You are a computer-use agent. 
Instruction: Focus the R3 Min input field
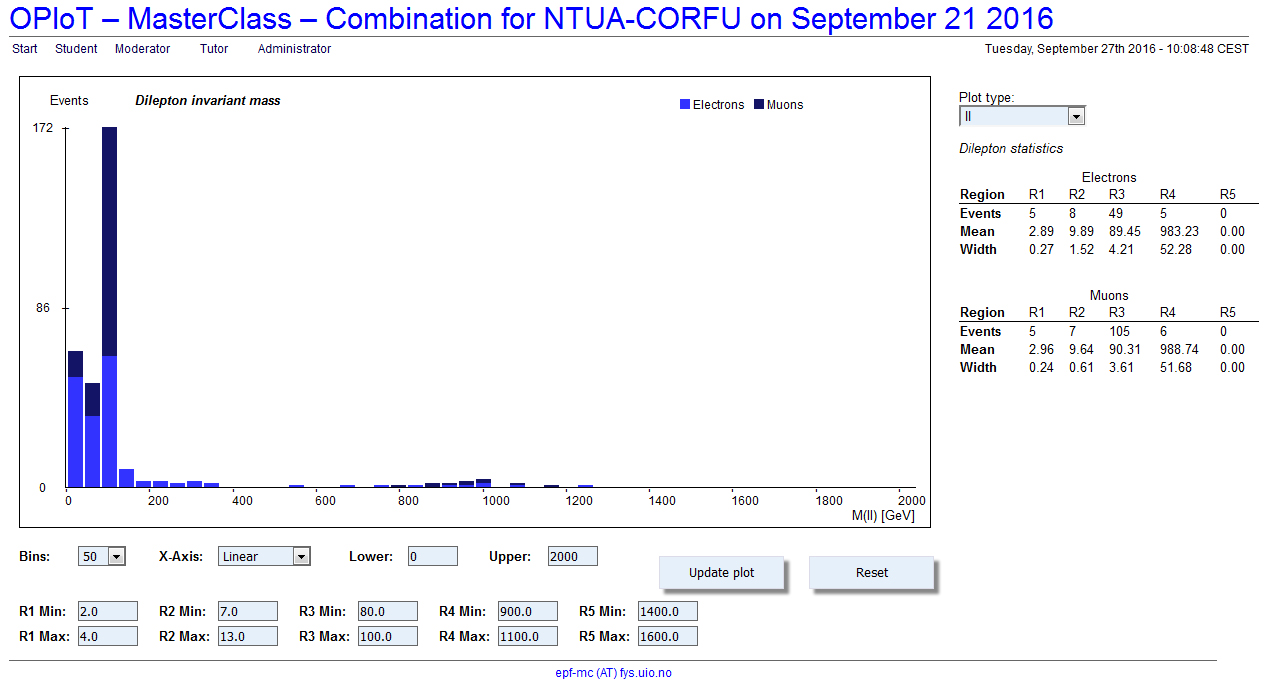[x=388, y=611]
